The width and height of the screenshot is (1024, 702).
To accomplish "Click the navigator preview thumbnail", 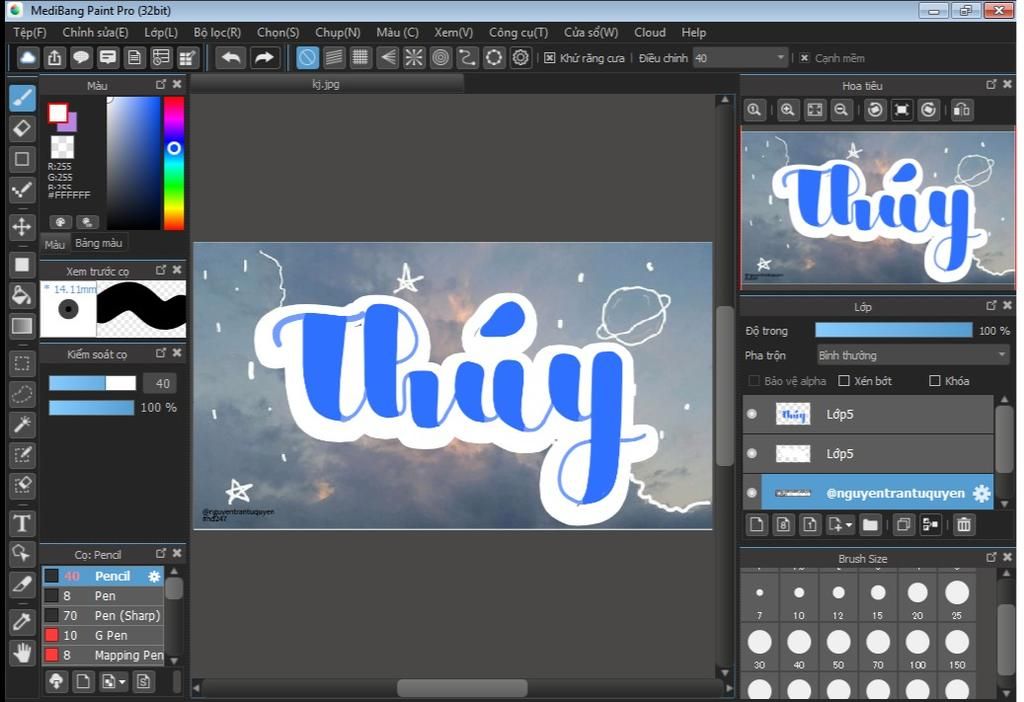I will (878, 209).
